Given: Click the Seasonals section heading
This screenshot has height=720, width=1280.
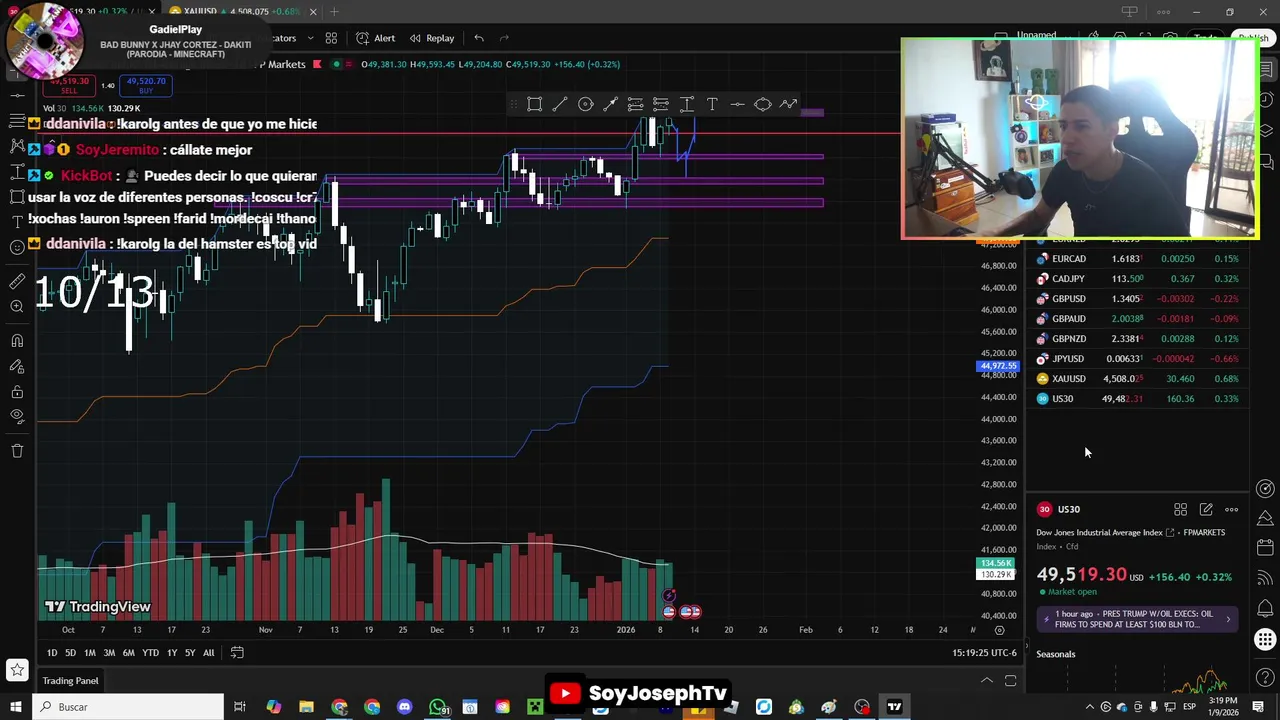Looking at the screenshot, I should [x=1055, y=654].
